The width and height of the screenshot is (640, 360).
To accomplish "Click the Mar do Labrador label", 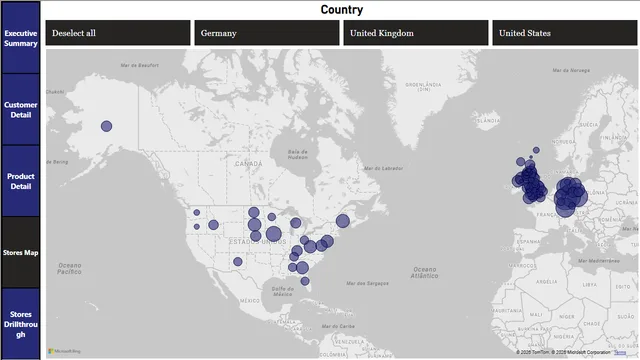I will (383, 168).
